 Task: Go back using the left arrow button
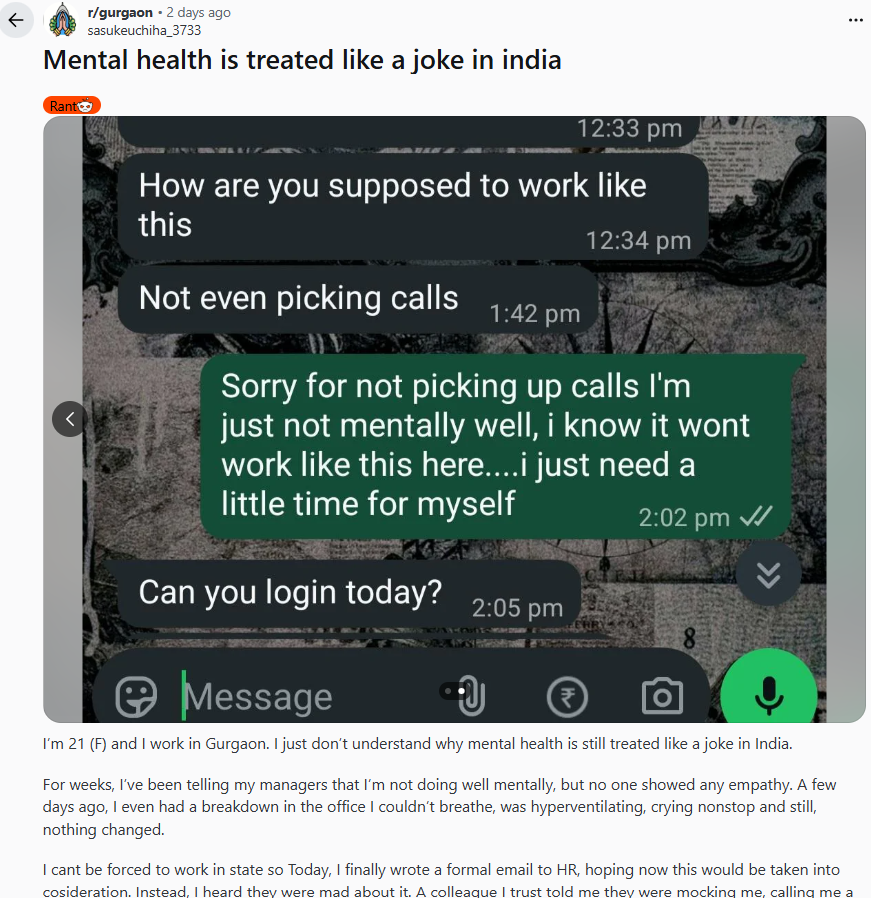point(16,21)
